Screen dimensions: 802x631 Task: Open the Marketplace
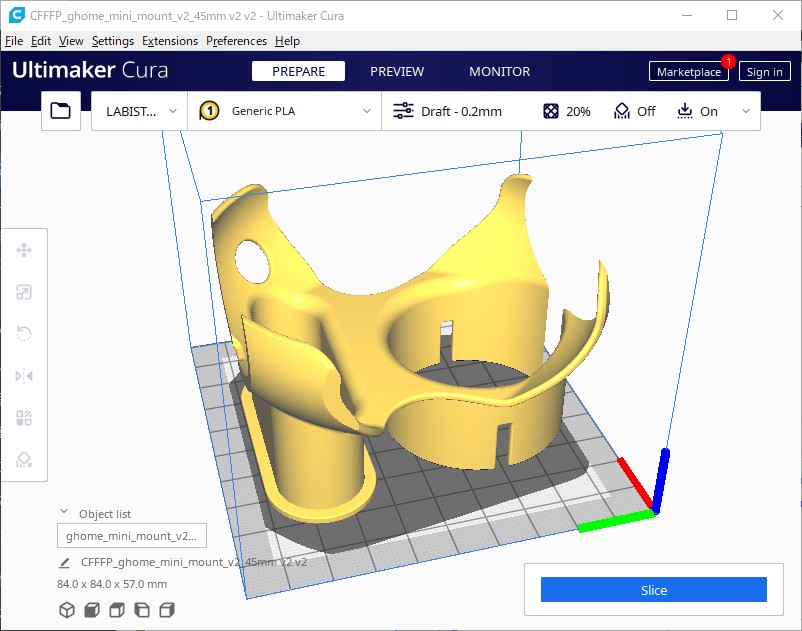(688, 72)
